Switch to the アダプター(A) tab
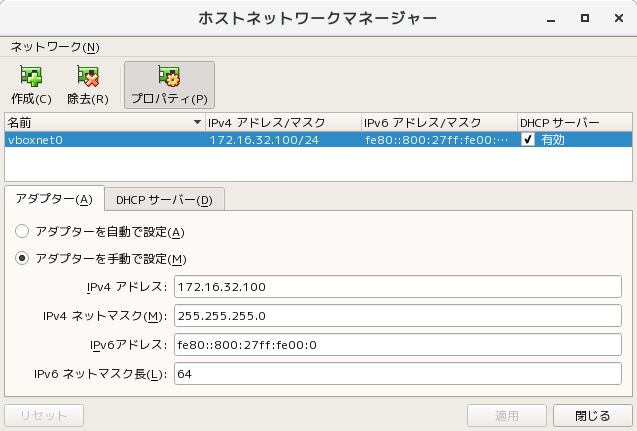Screen dimensions: 637x431 [54, 199]
